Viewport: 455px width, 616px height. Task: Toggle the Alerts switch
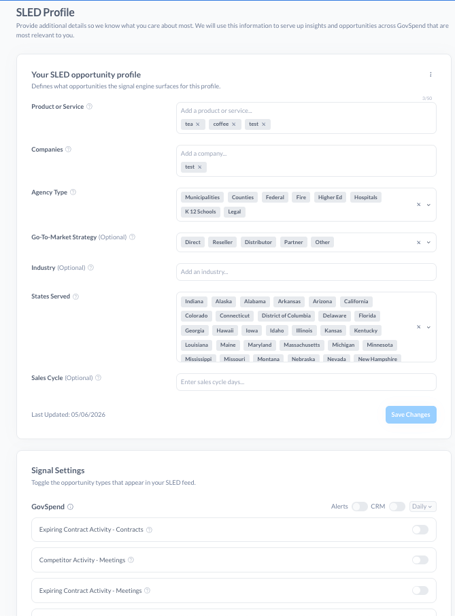(359, 506)
